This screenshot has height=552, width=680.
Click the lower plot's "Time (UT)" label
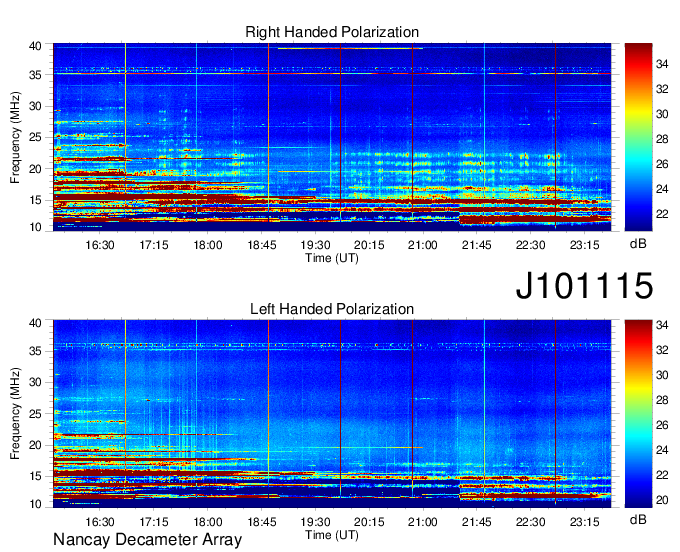tap(332, 535)
